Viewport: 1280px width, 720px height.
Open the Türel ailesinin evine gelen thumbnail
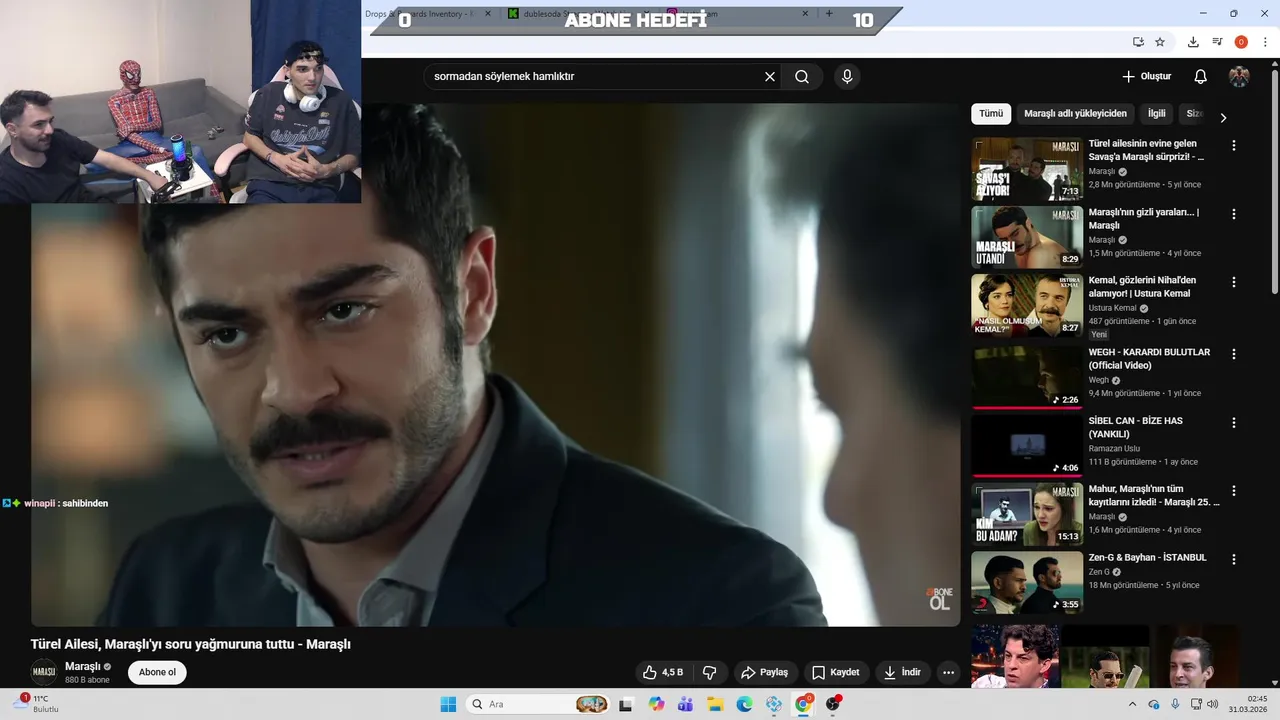1027,169
